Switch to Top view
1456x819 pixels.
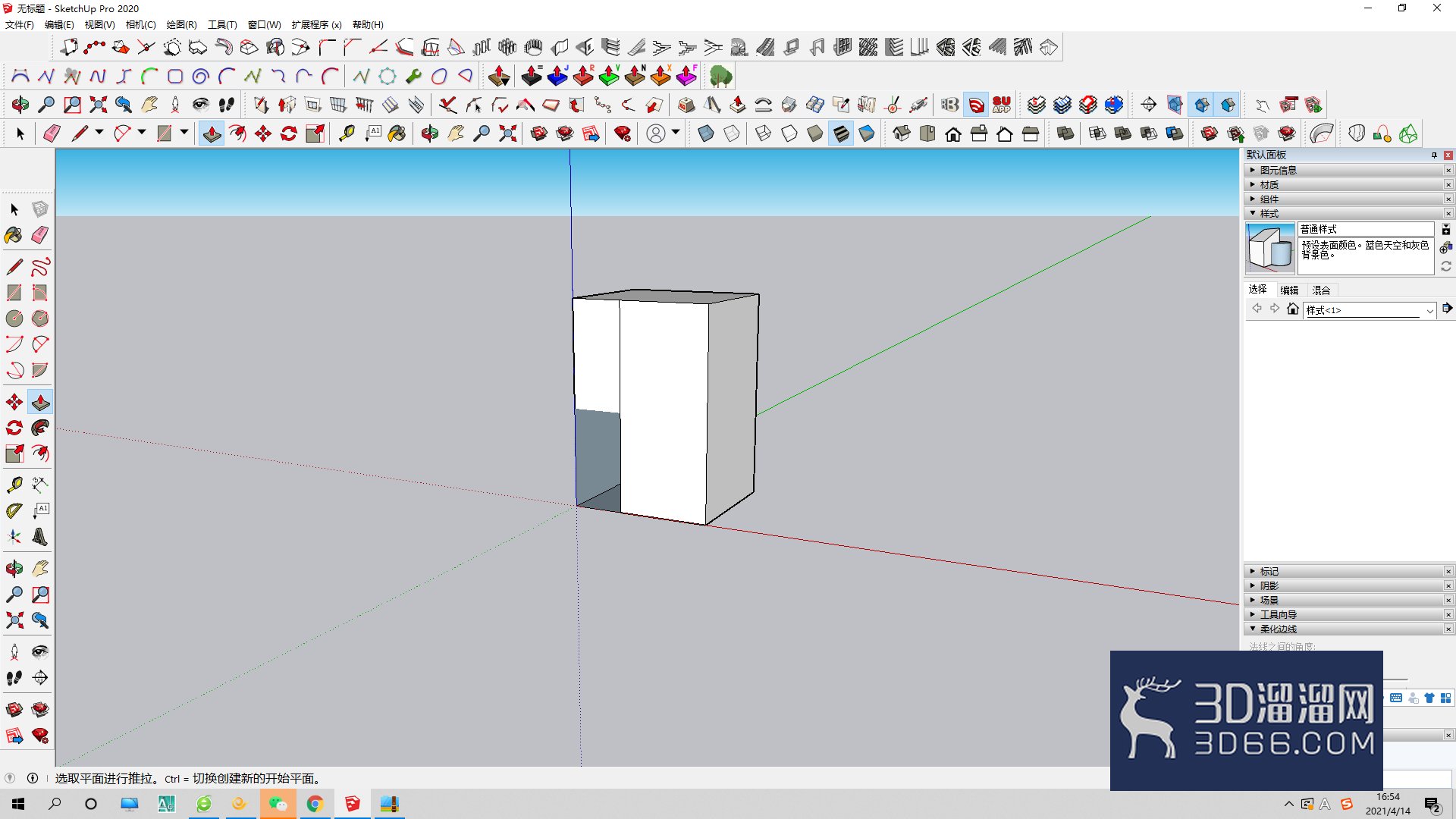[927, 133]
